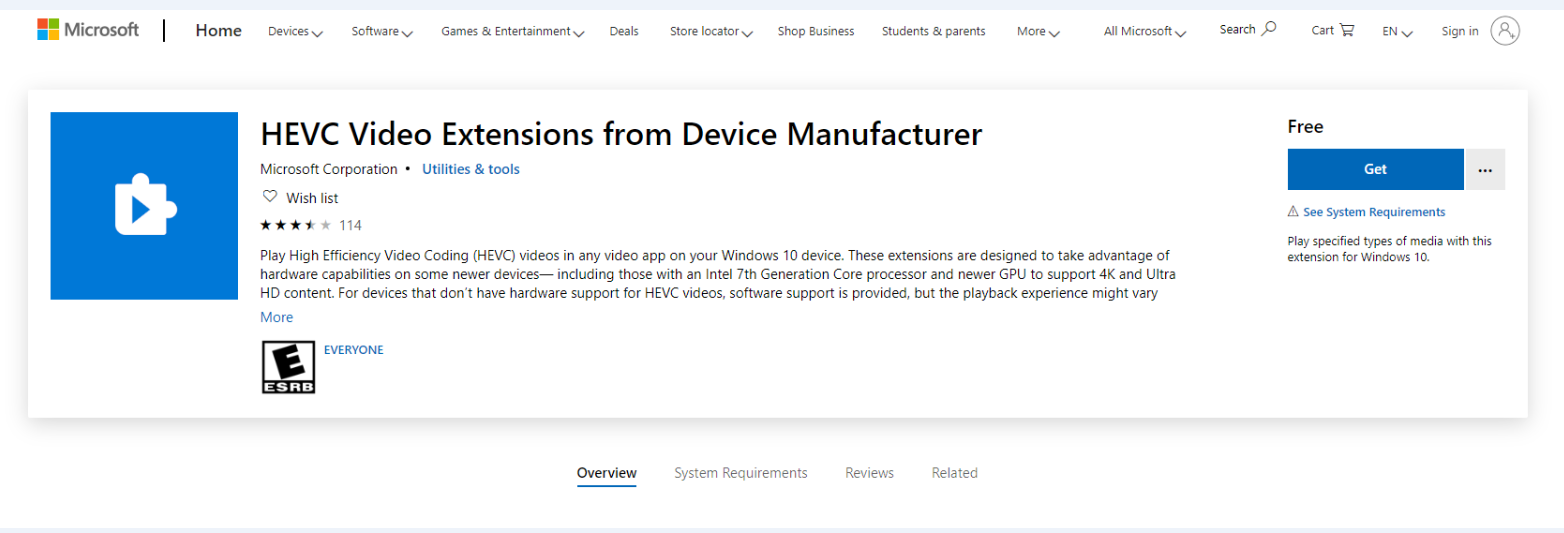The height and width of the screenshot is (533, 1564).
Task: Click the sign-in account avatar icon
Action: click(x=1505, y=31)
